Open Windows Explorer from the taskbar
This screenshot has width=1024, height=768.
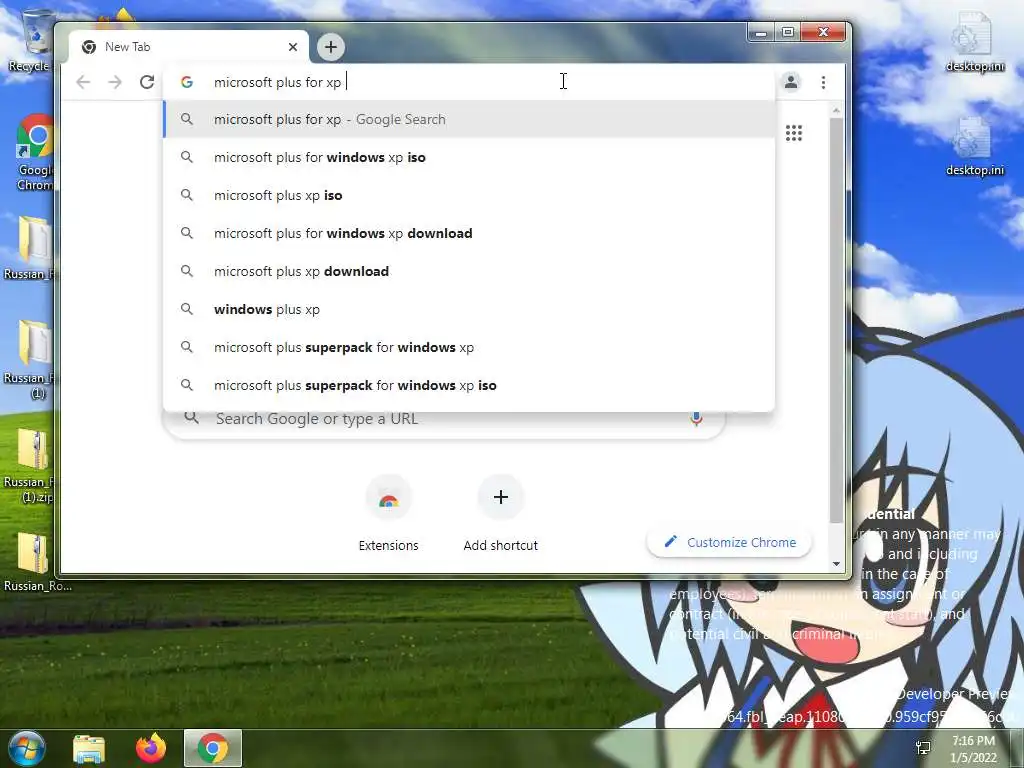point(89,748)
